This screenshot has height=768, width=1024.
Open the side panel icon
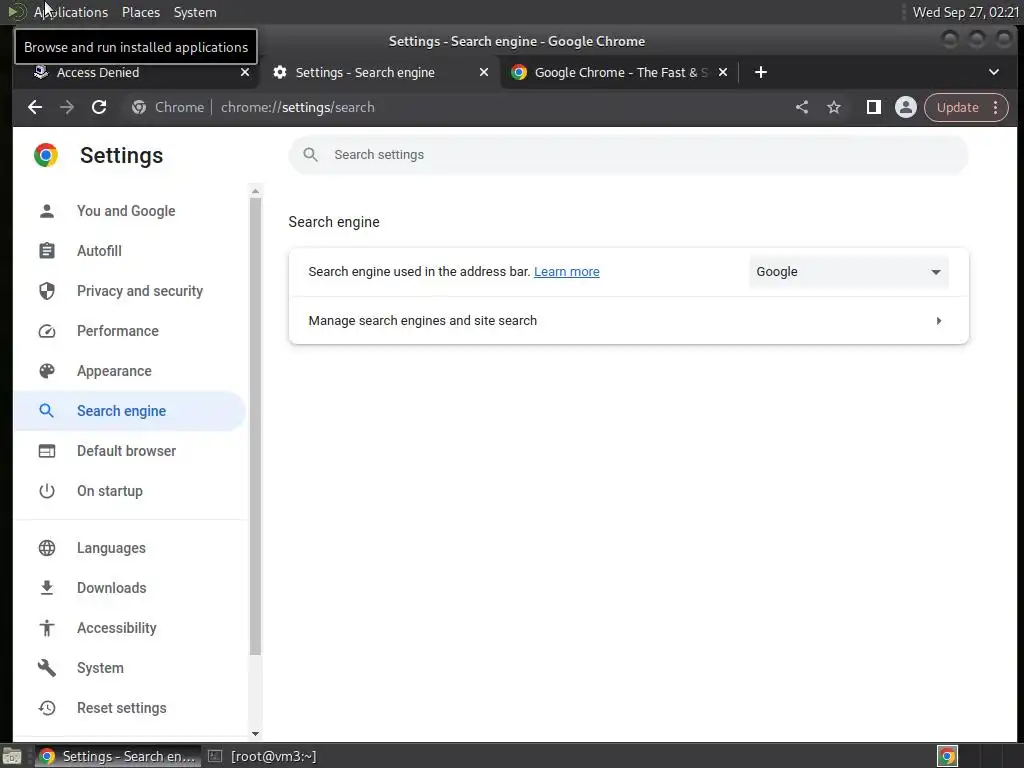coord(873,108)
